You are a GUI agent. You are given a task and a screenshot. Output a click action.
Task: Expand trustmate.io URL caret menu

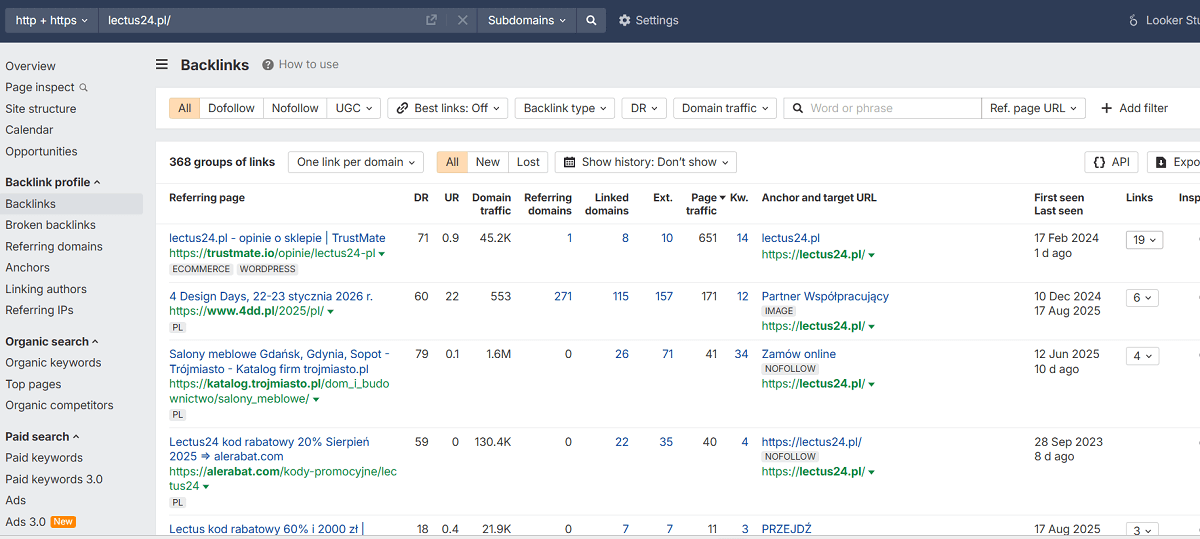click(x=381, y=255)
